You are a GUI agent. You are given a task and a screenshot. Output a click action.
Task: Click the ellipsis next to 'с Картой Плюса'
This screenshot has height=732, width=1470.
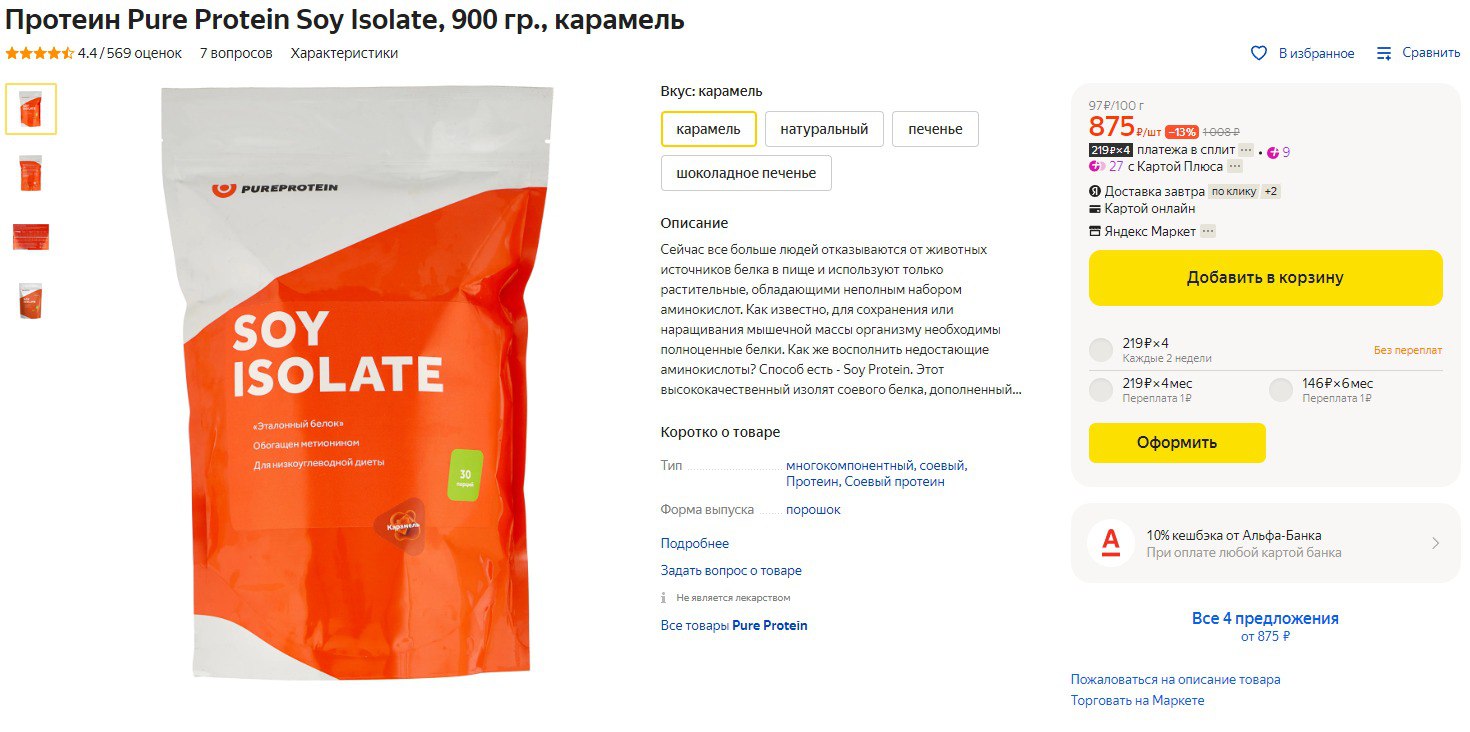coord(1235,167)
